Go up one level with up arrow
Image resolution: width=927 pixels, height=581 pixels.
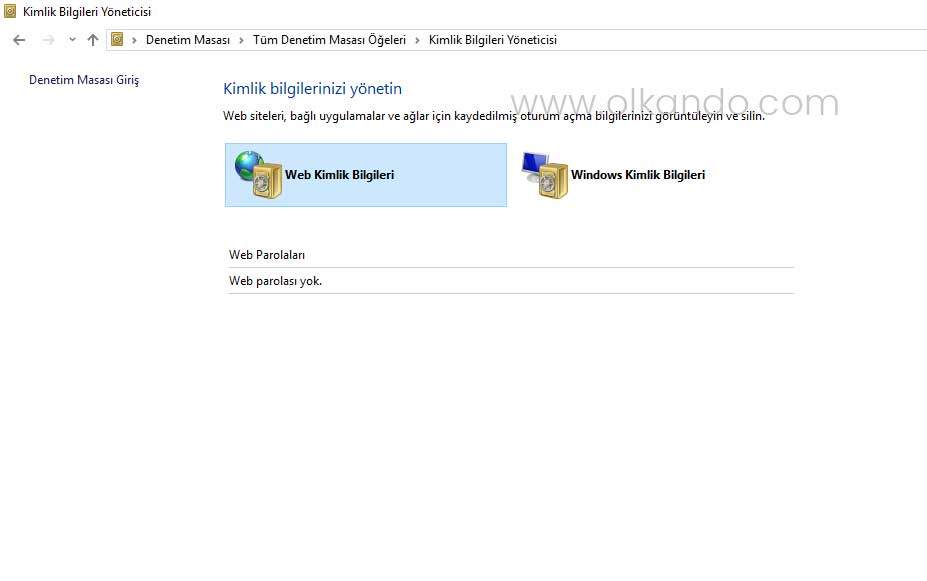click(93, 40)
